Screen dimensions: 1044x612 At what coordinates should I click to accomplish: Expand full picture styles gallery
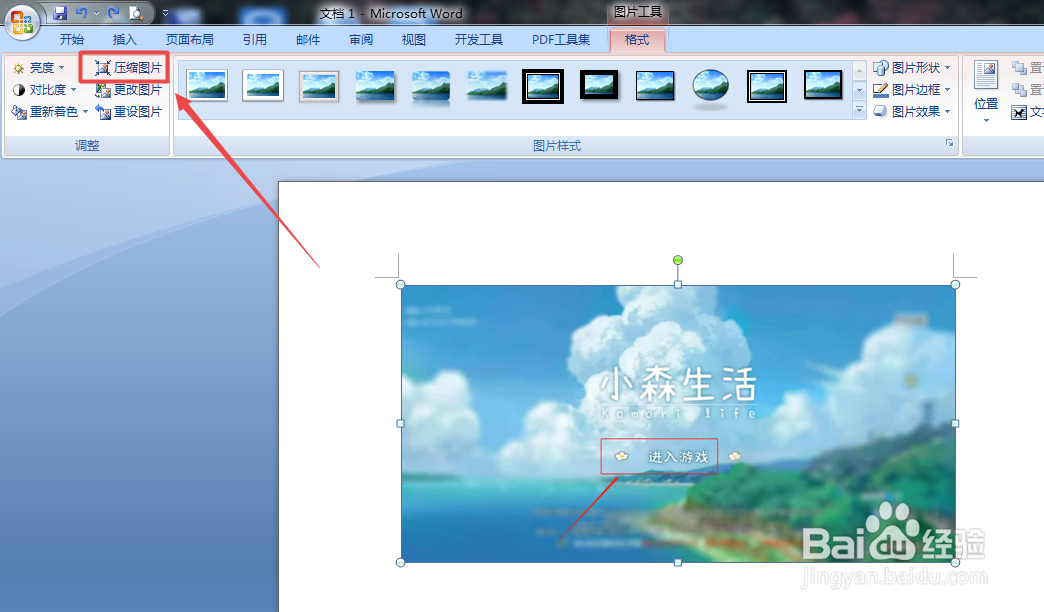point(860,110)
